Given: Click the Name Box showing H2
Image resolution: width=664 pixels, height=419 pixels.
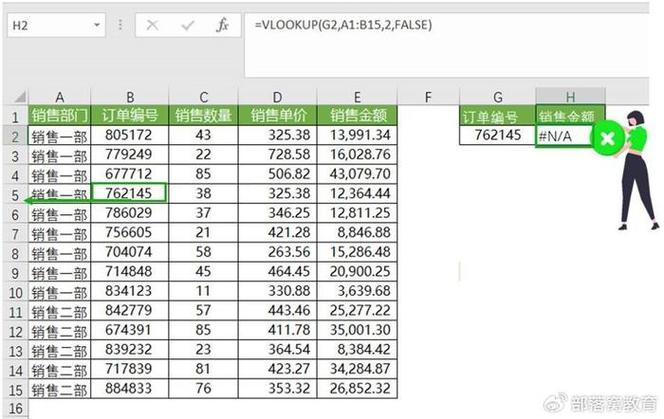Looking at the screenshot, I should tap(50, 25).
